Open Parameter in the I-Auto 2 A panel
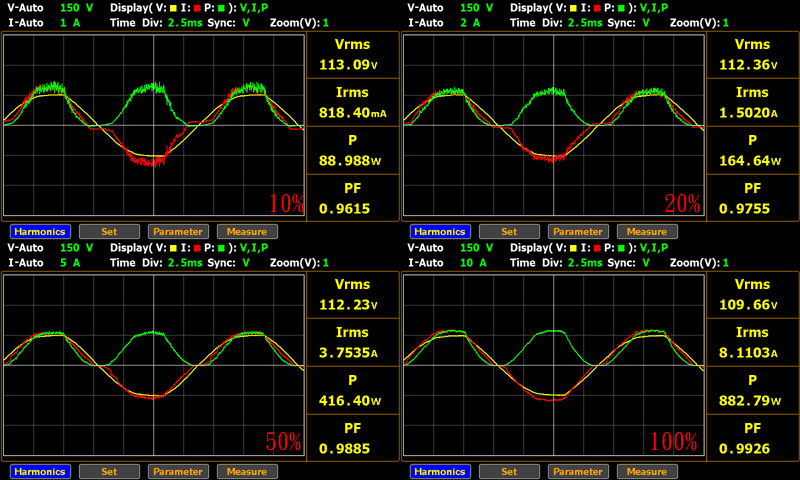 (578, 232)
